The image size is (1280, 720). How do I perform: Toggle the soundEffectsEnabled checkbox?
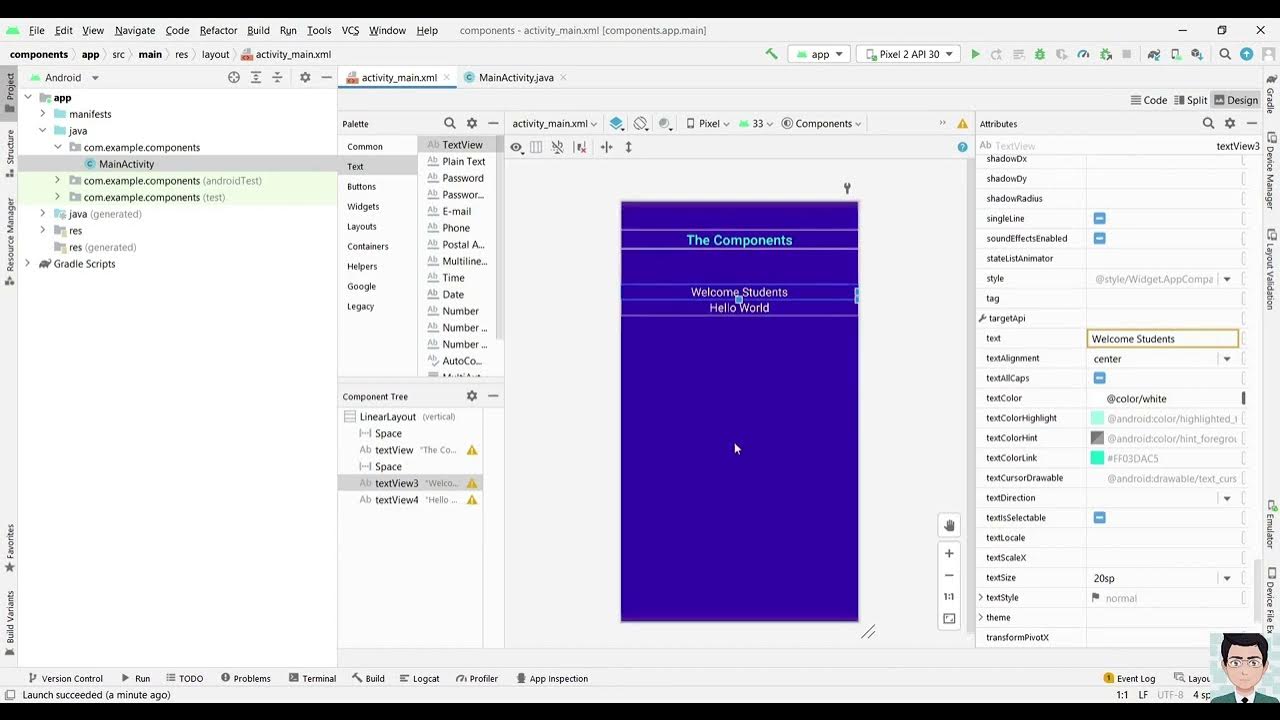(1099, 238)
